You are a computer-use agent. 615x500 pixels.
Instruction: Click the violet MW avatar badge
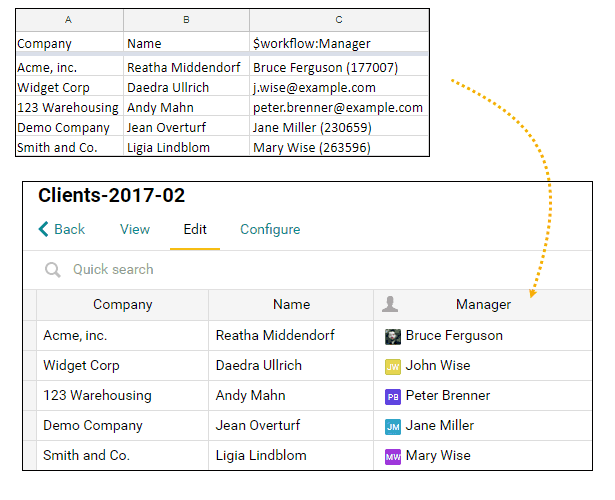(x=393, y=457)
